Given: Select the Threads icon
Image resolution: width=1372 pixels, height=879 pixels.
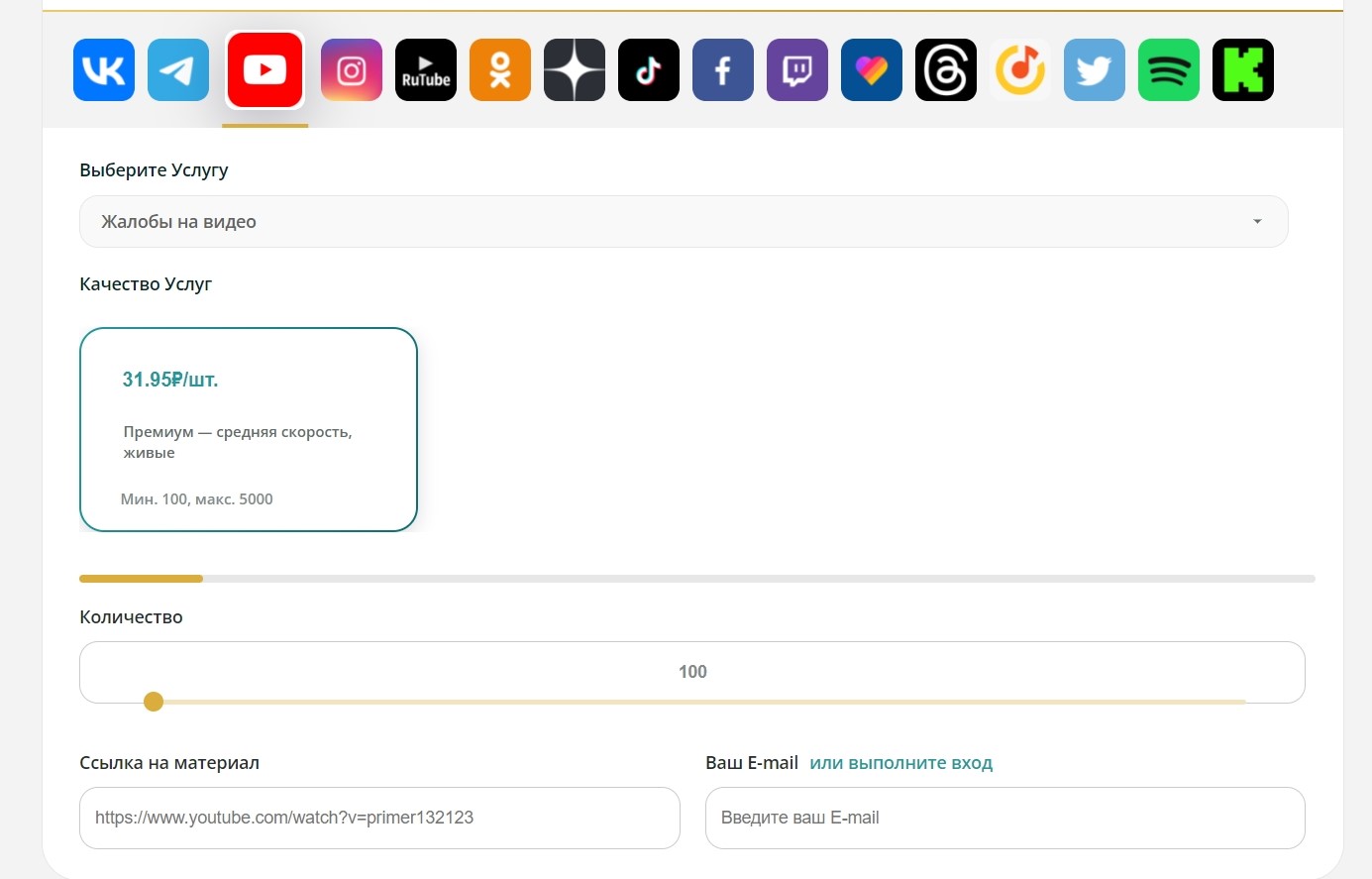Looking at the screenshot, I should (x=946, y=70).
